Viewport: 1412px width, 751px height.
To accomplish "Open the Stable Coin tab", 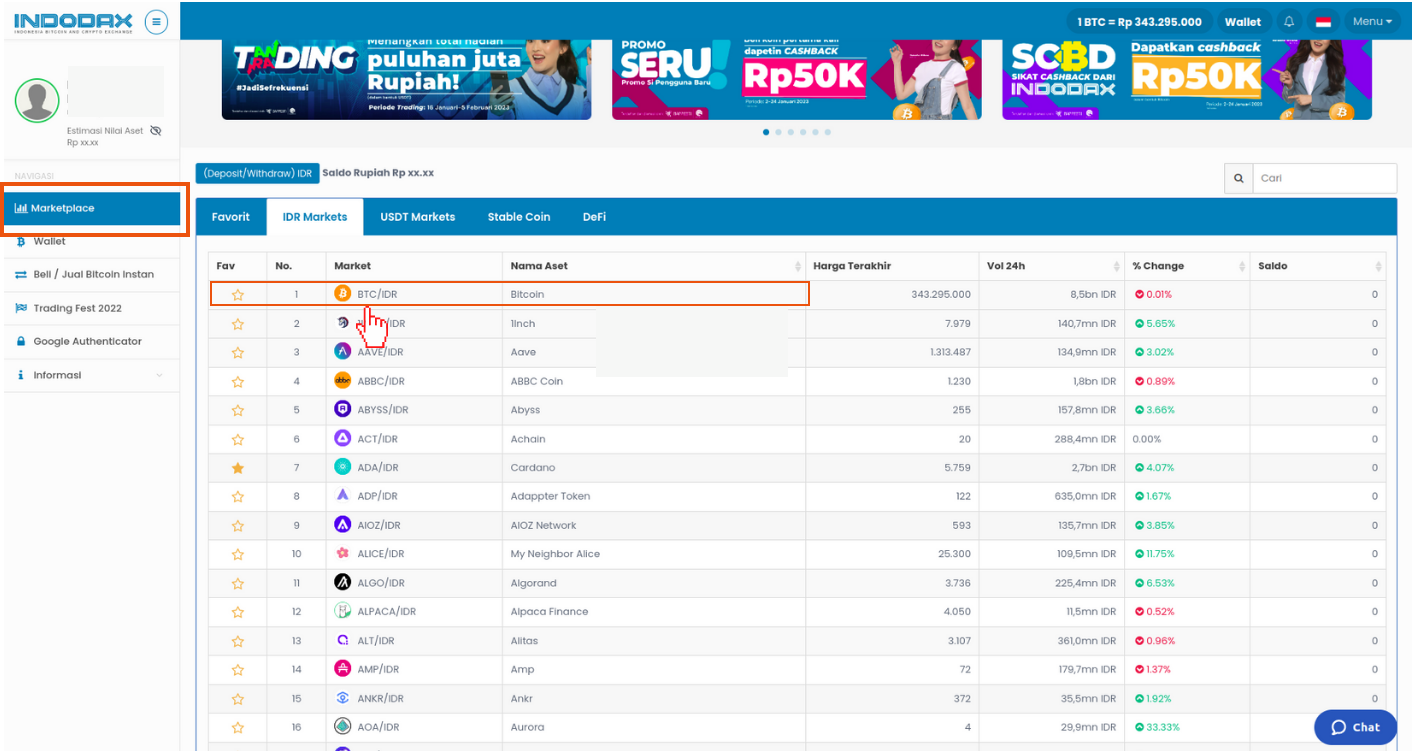I will (x=519, y=217).
